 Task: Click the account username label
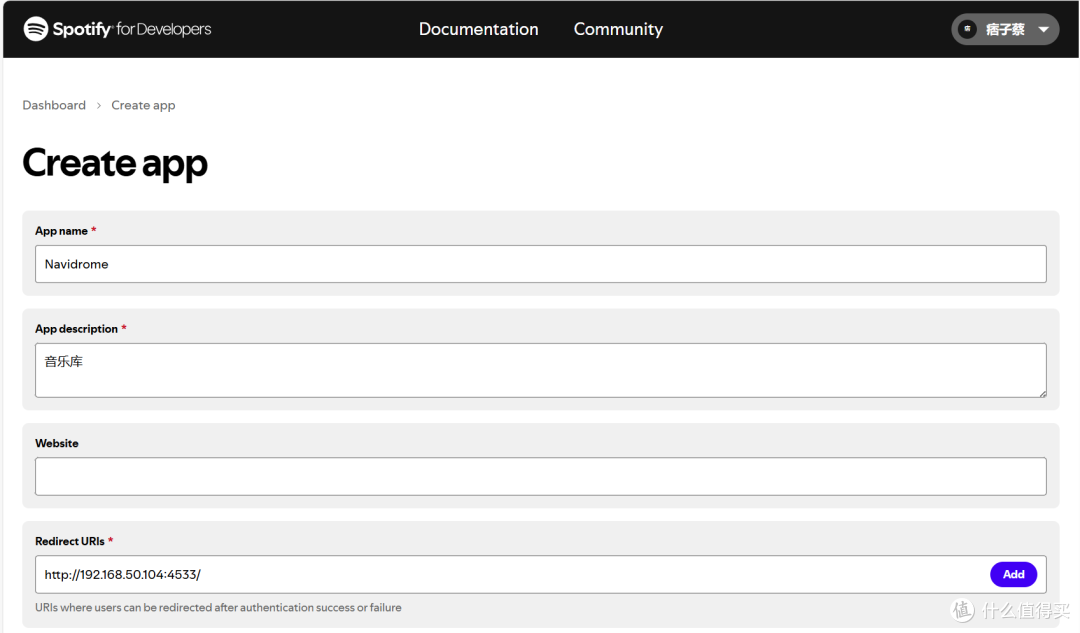tap(1005, 30)
